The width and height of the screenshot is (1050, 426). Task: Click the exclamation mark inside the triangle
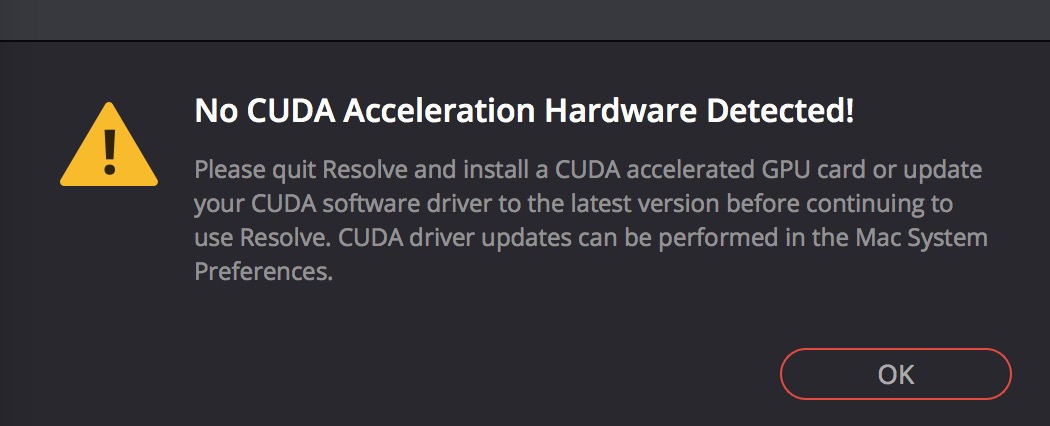(x=109, y=152)
